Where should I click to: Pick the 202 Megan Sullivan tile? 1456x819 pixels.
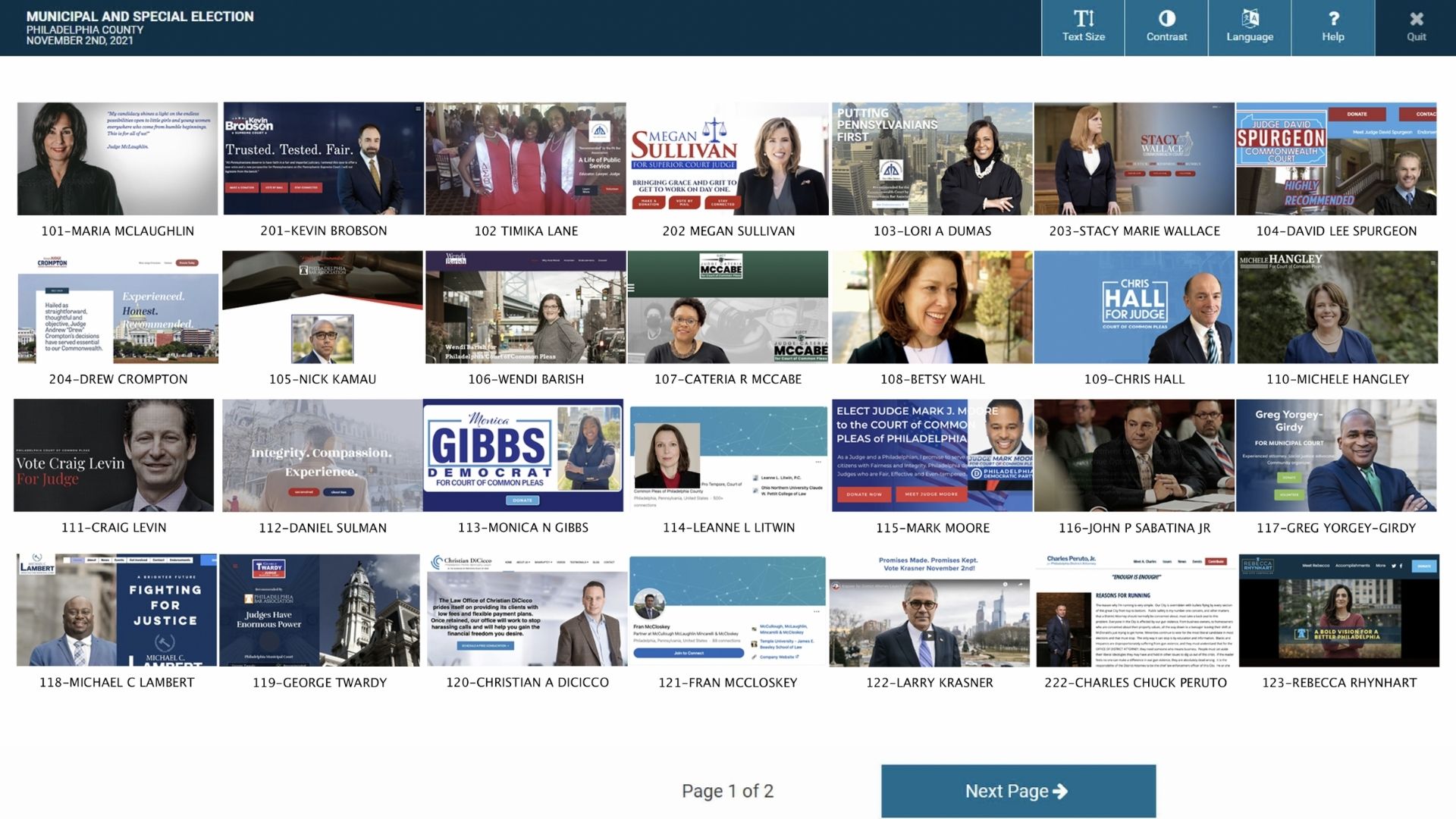pyautogui.click(x=728, y=158)
